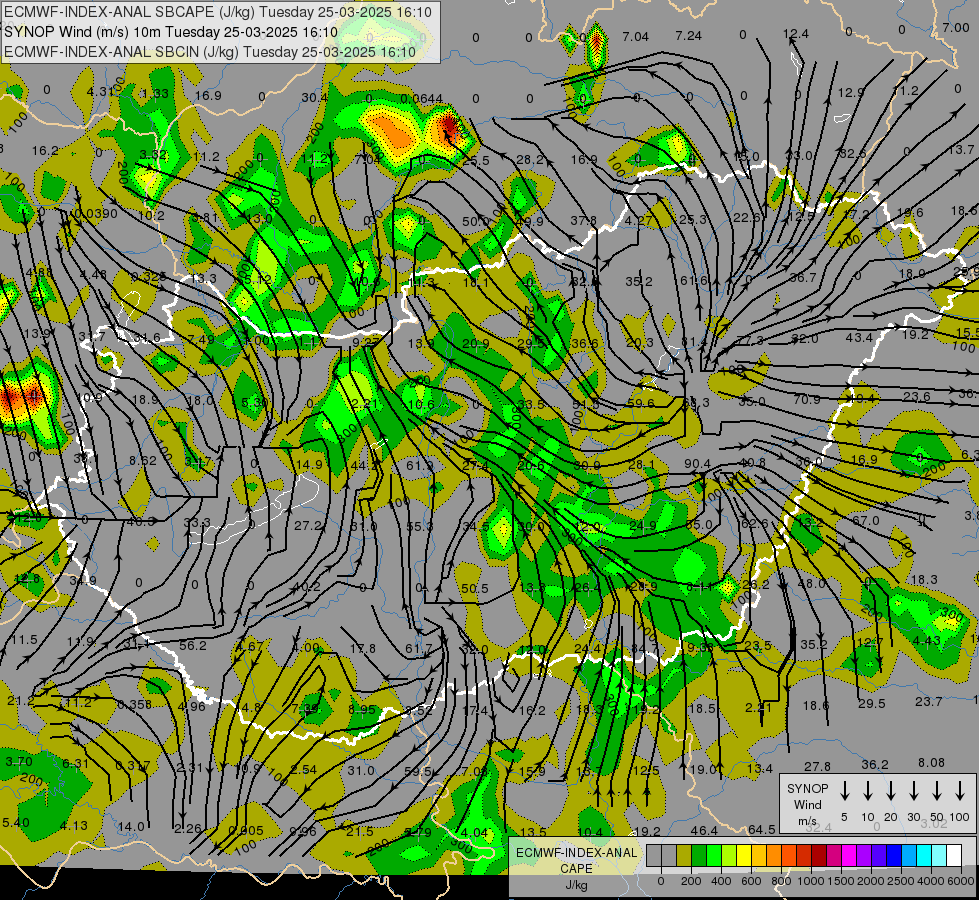
Task: Click the 1000 tick label on CAPE scale
Action: click(x=811, y=881)
